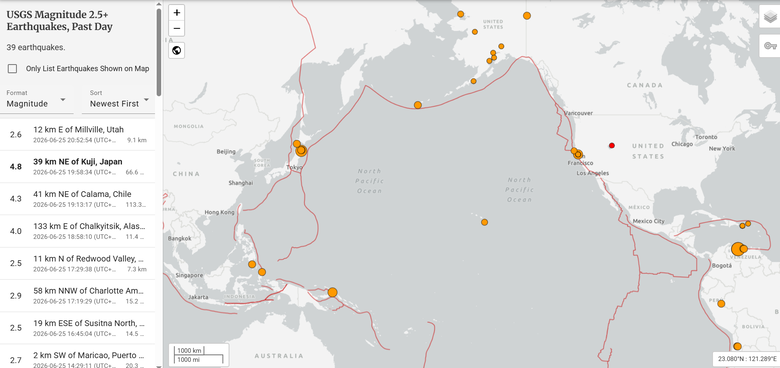Open 11 km N of Redwood Valley entry
780x368 pixels.
coord(78,264)
